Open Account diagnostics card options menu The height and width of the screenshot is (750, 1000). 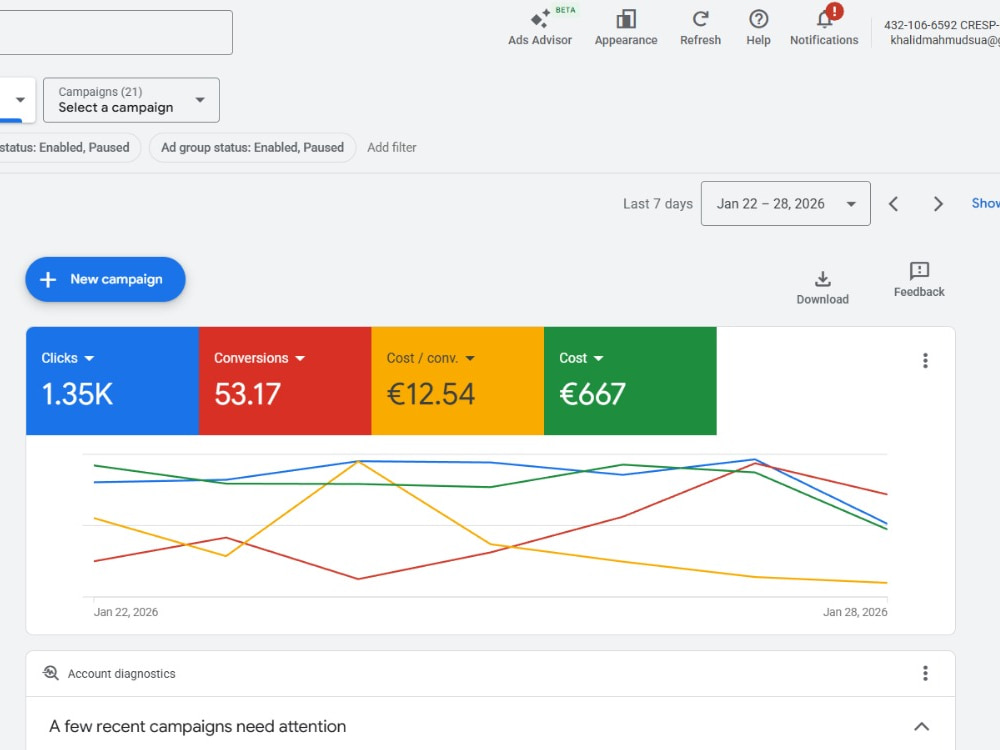point(925,673)
